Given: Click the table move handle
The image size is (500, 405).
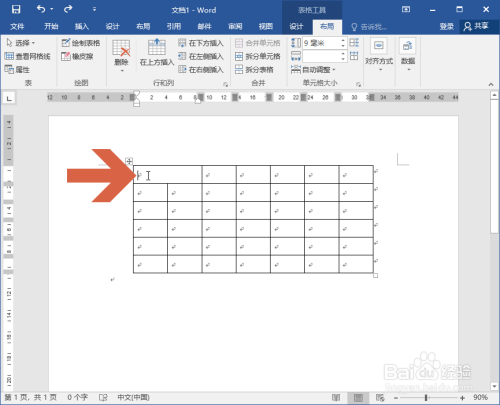Looking at the screenshot, I should coord(129,161).
